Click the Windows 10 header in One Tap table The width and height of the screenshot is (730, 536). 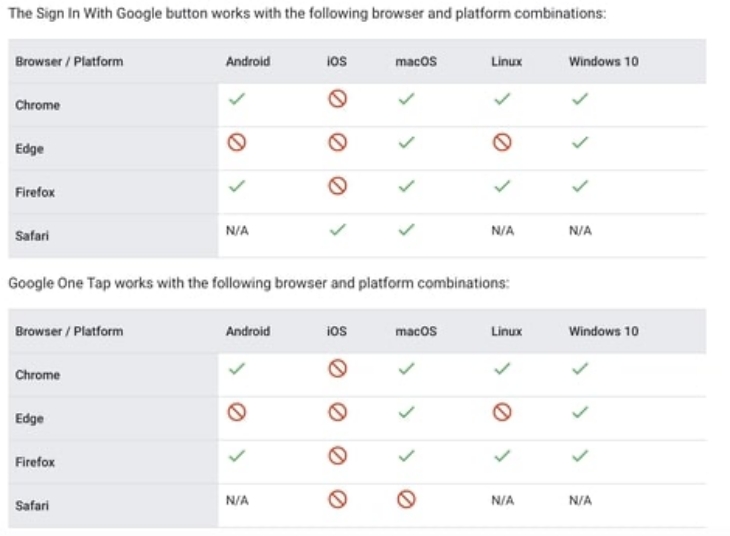[x=603, y=331]
